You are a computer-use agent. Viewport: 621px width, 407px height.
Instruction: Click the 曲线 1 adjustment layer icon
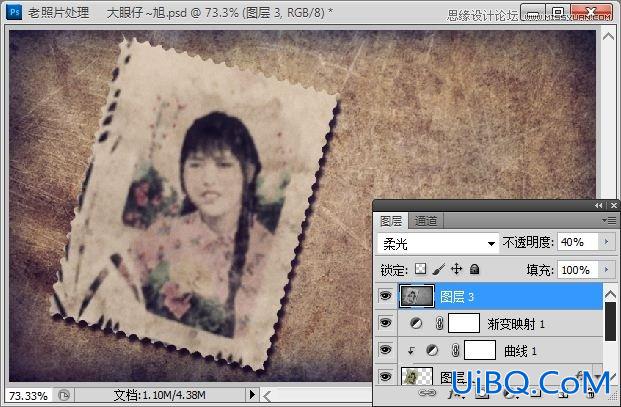(432, 350)
